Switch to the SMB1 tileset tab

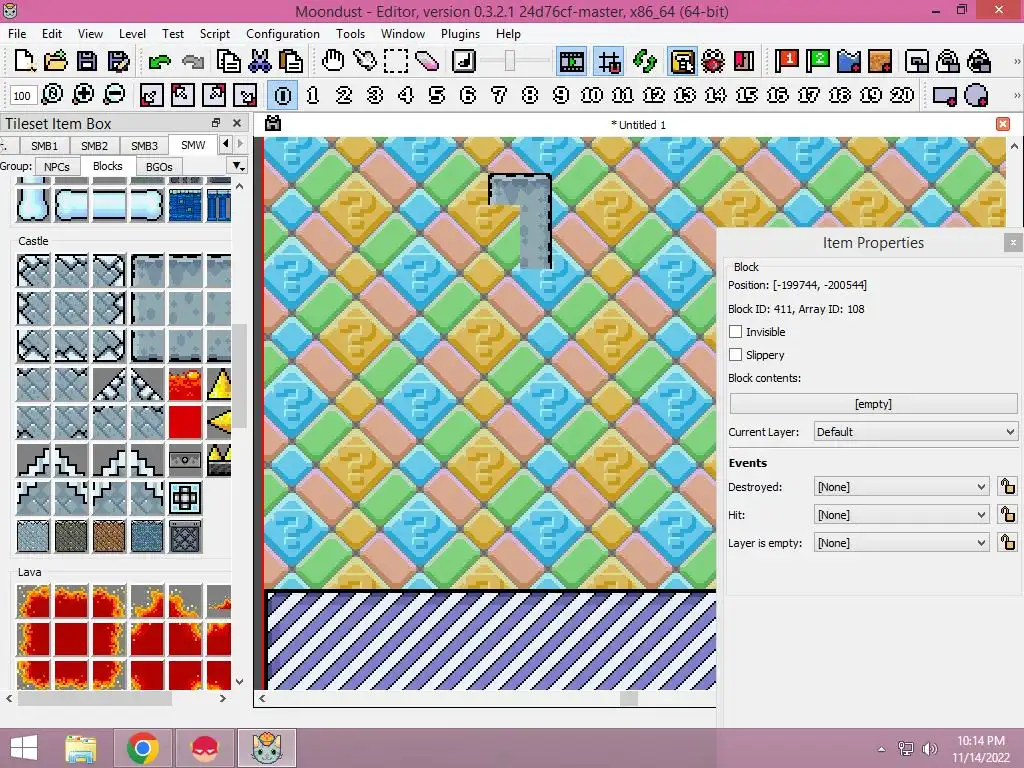[x=44, y=146]
